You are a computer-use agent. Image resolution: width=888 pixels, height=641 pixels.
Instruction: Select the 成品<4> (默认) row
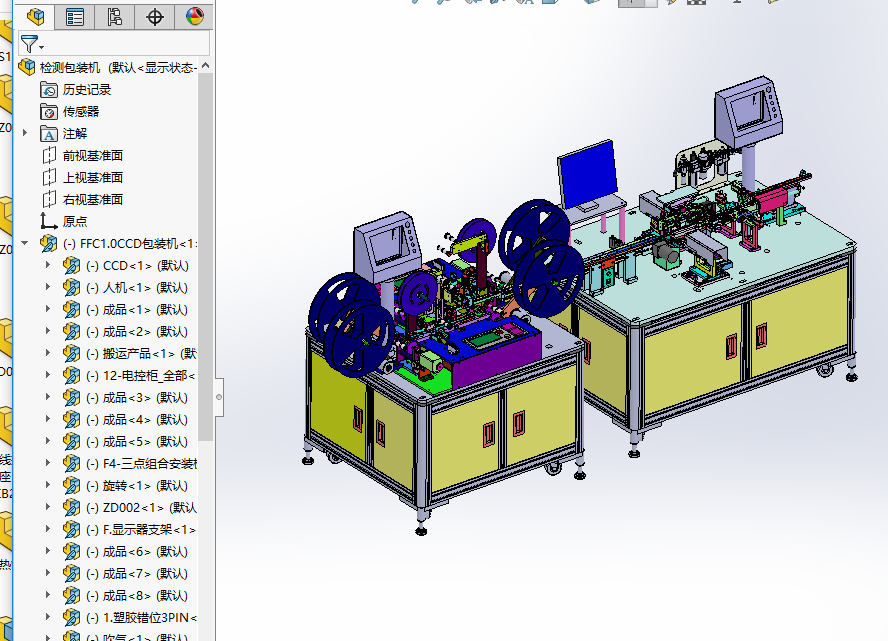pyautogui.click(x=136, y=420)
